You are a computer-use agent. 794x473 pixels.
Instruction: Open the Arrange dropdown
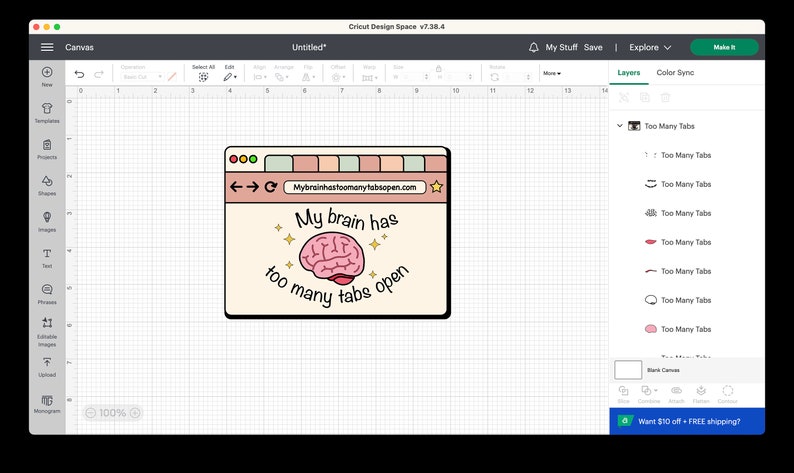282,77
